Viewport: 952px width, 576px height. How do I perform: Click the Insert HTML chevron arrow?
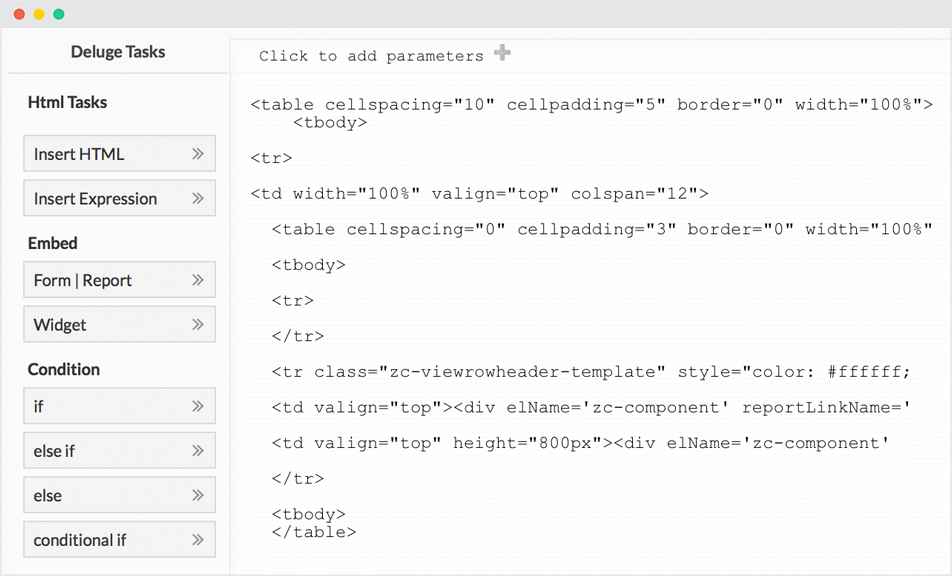click(197, 154)
